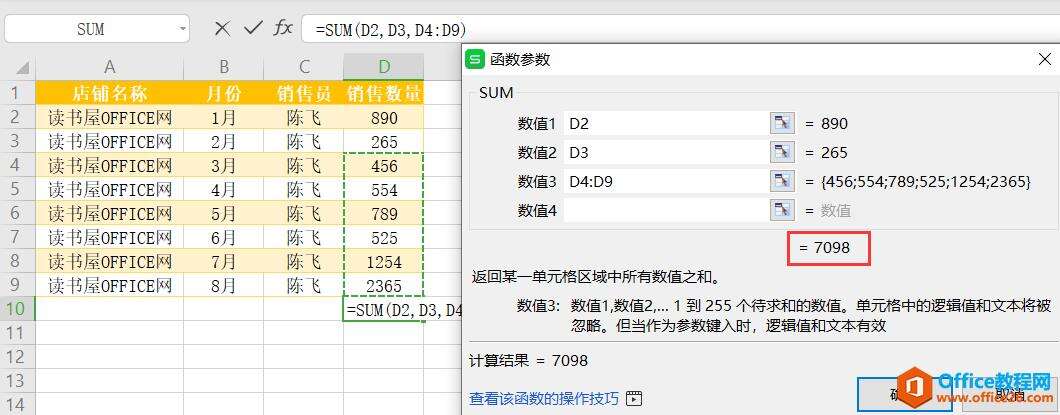The height and width of the screenshot is (415, 1060).
Task: Click 读书屋OFFICE网 in the 1月 row
Action: pyautogui.click(x=110, y=117)
